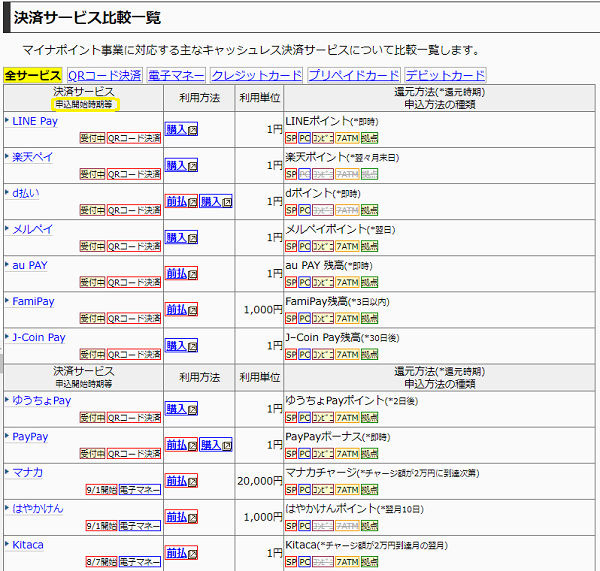Screen dimensions: 600x571
Task: Click 前払 button in マナカ row
Action: (x=181, y=481)
